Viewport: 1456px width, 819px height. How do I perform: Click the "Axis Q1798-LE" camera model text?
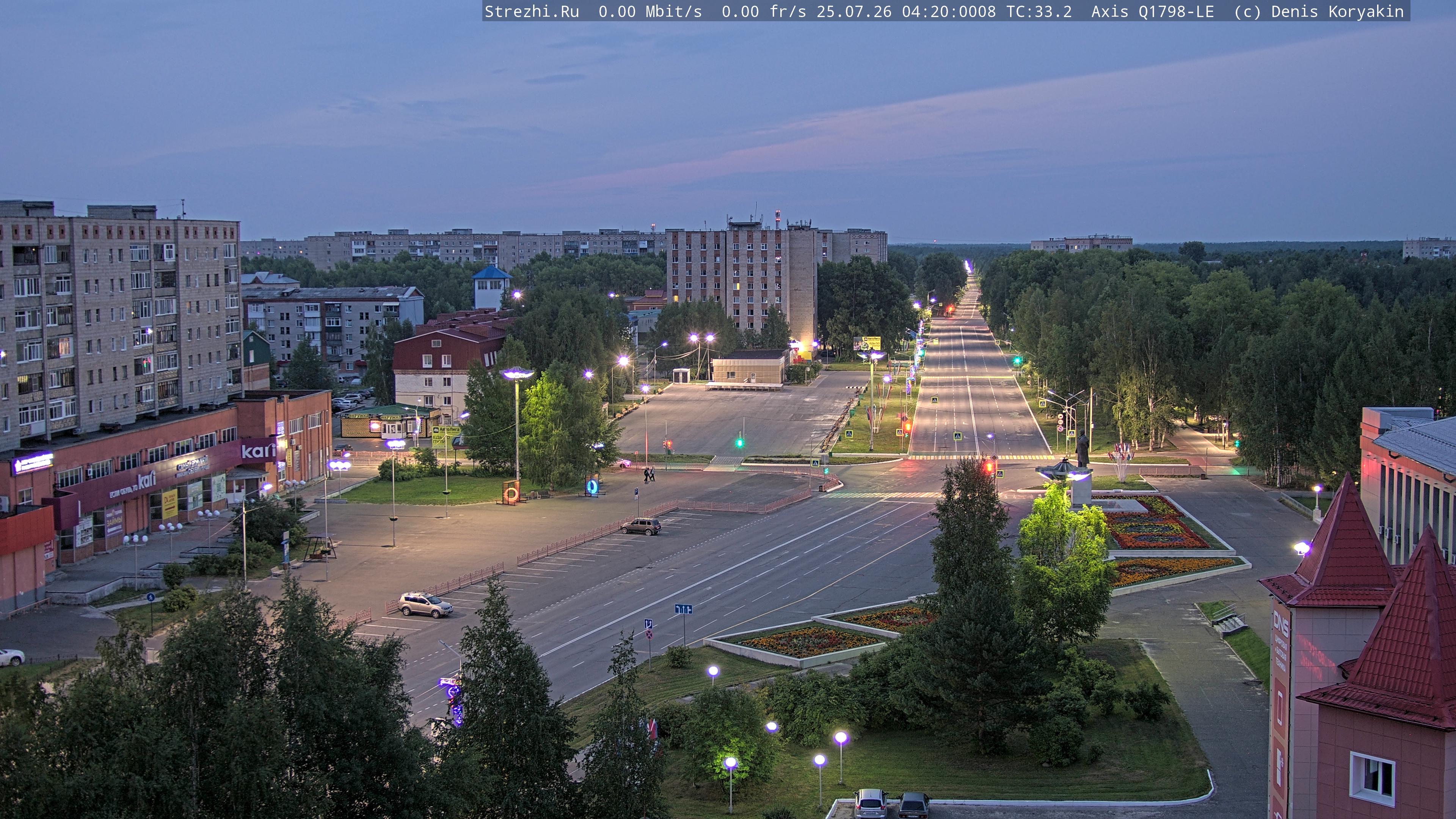[1153, 12]
